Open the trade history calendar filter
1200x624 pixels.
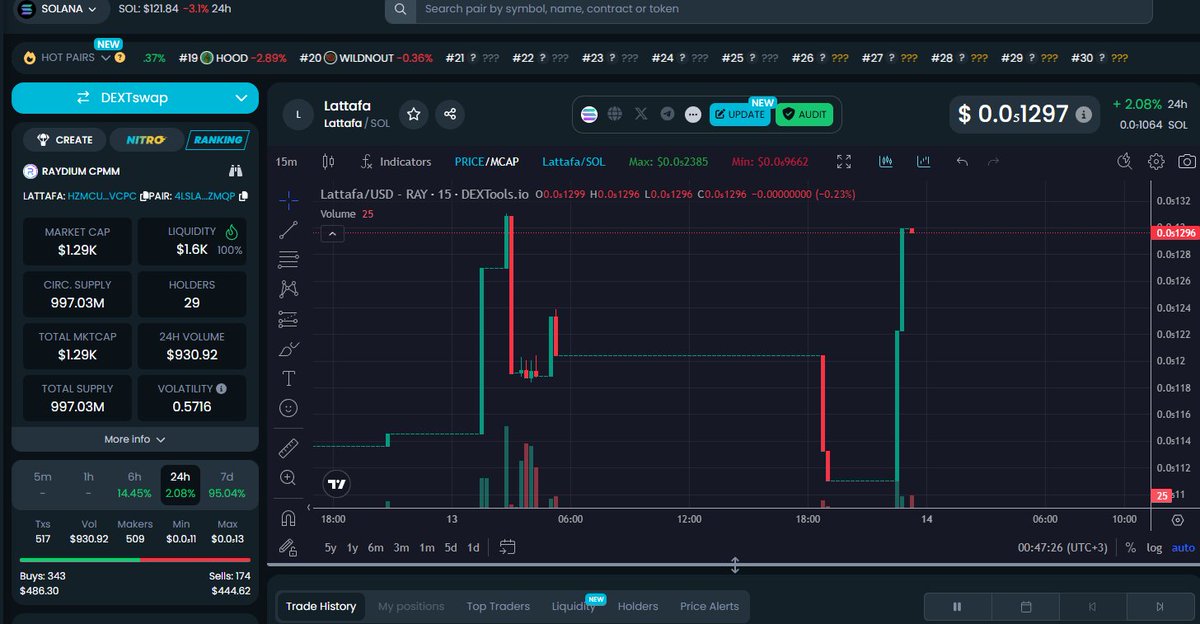(x=1025, y=606)
